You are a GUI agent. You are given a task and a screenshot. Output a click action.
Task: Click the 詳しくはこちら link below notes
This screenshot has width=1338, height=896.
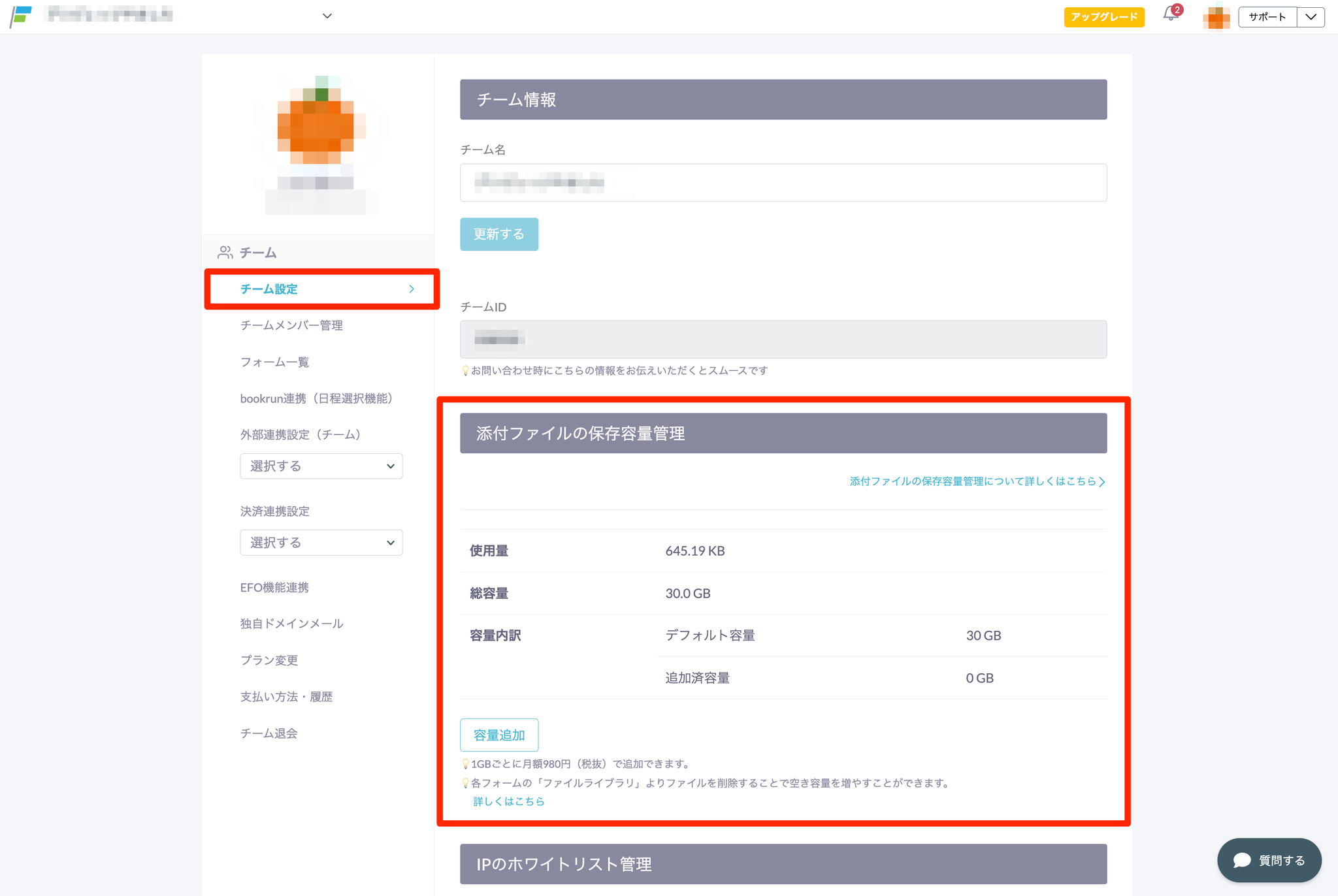pyautogui.click(x=508, y=801)
